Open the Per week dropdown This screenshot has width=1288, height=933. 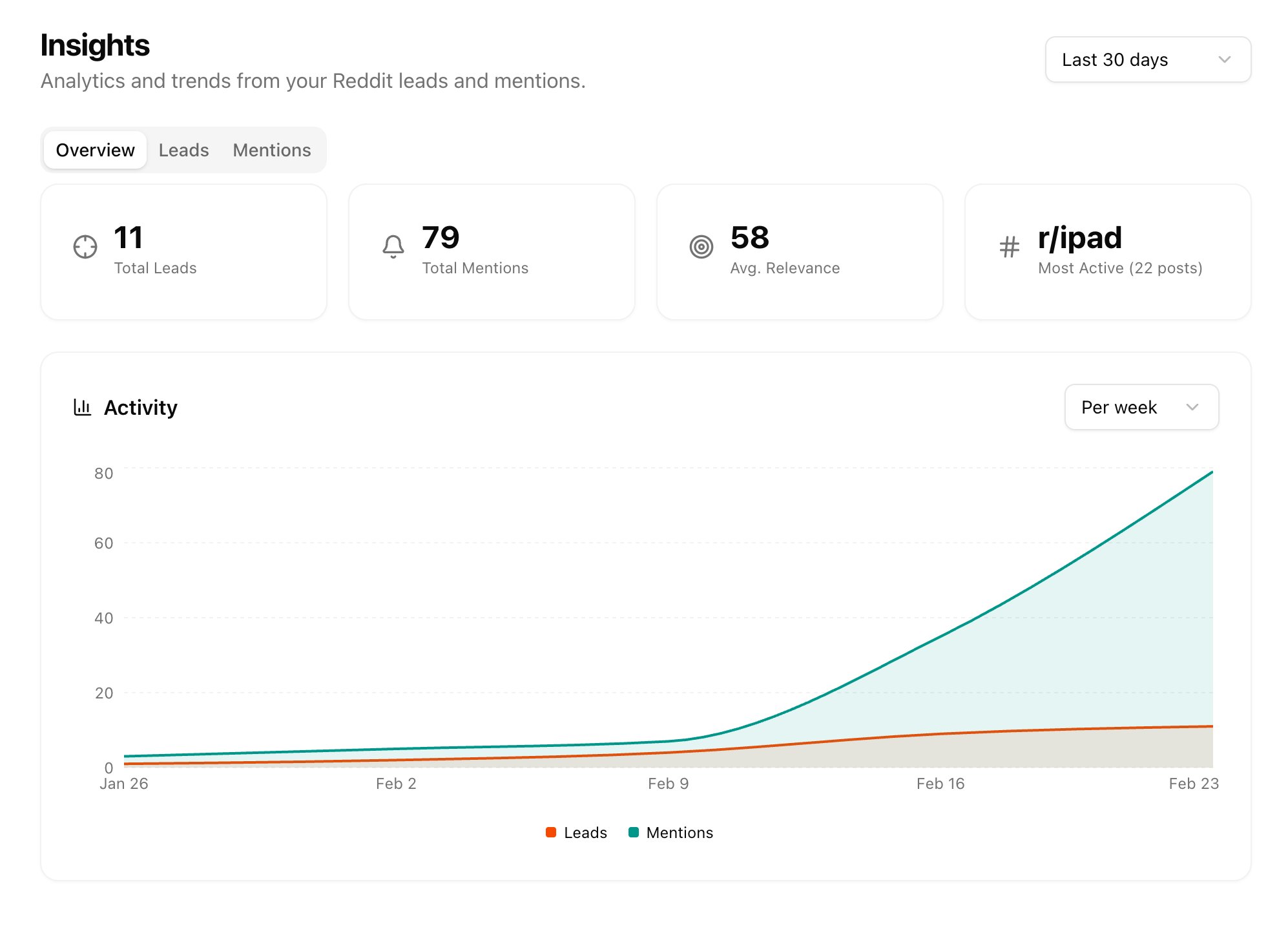1141,407
